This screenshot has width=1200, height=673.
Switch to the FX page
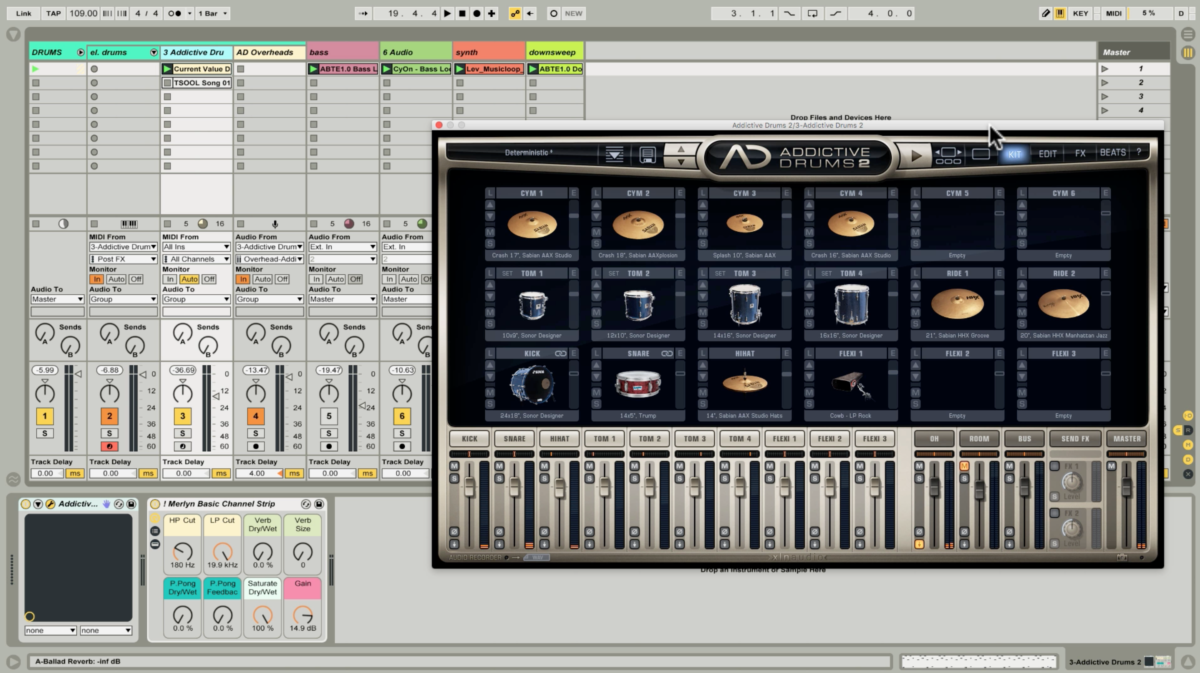(1080, 154)
